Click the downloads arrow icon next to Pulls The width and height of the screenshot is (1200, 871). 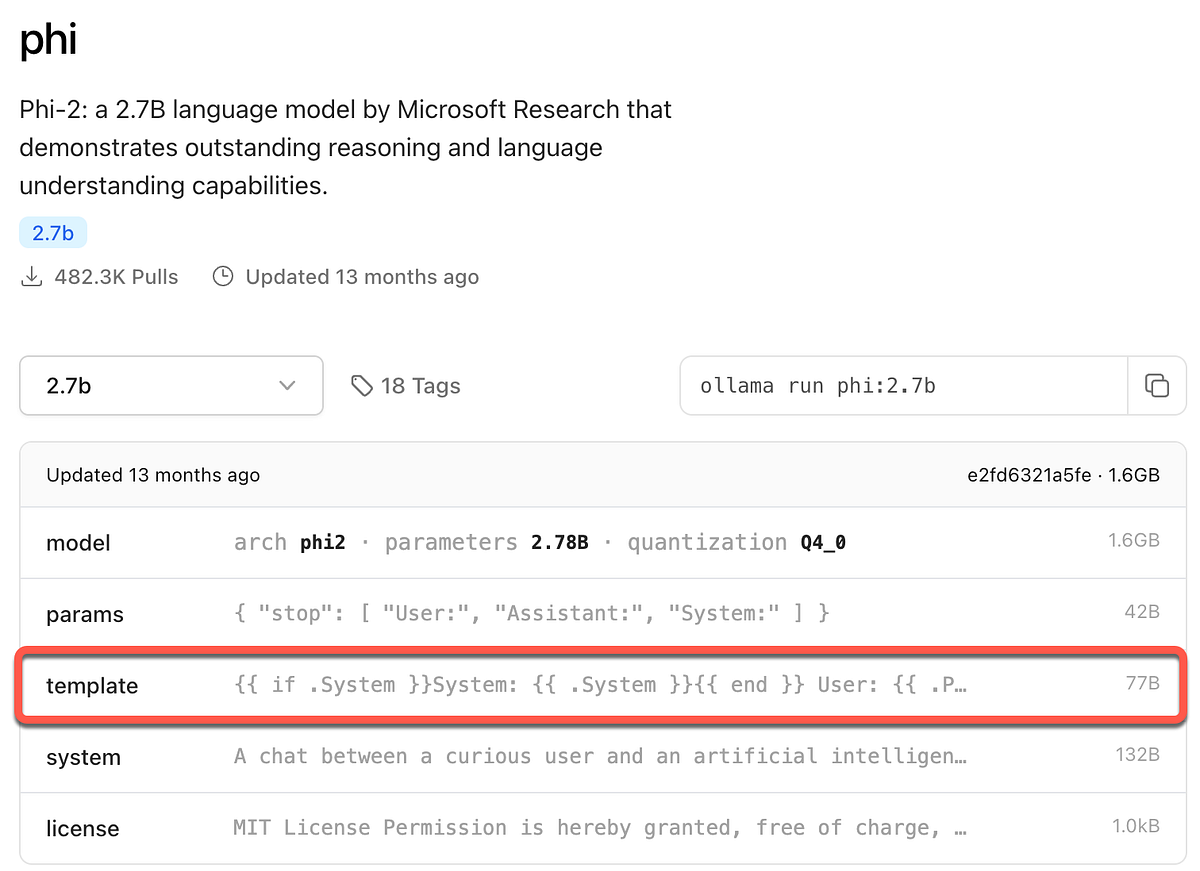31,276
